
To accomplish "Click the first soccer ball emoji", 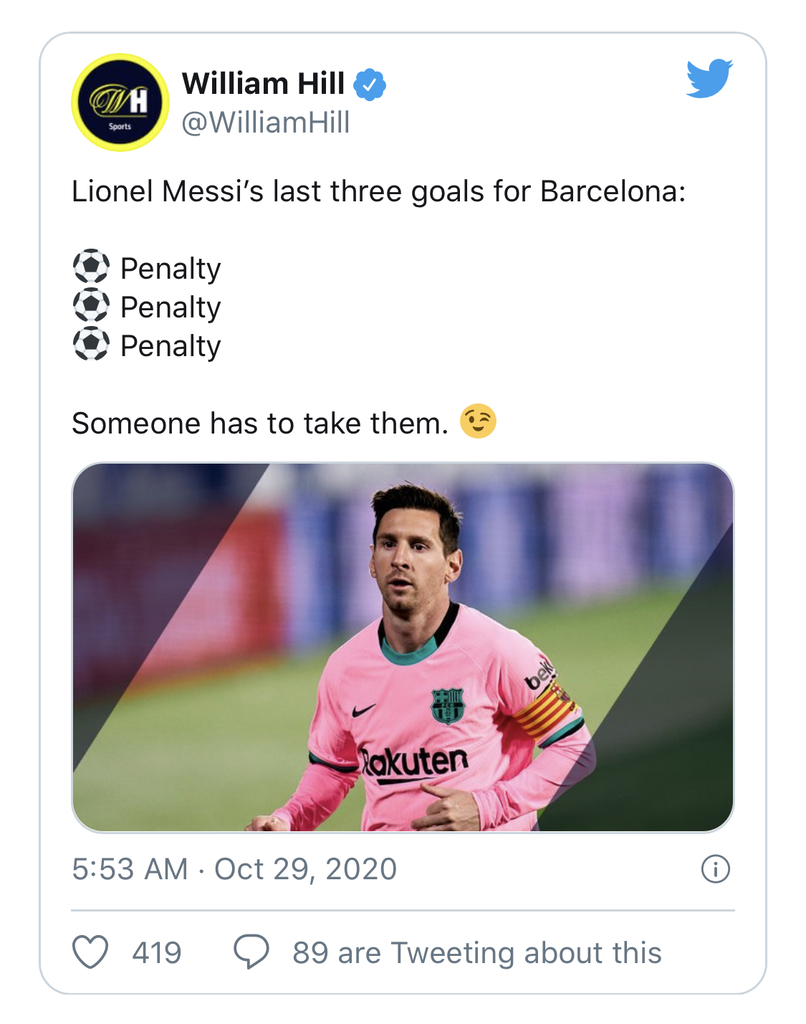I will 91,267.
